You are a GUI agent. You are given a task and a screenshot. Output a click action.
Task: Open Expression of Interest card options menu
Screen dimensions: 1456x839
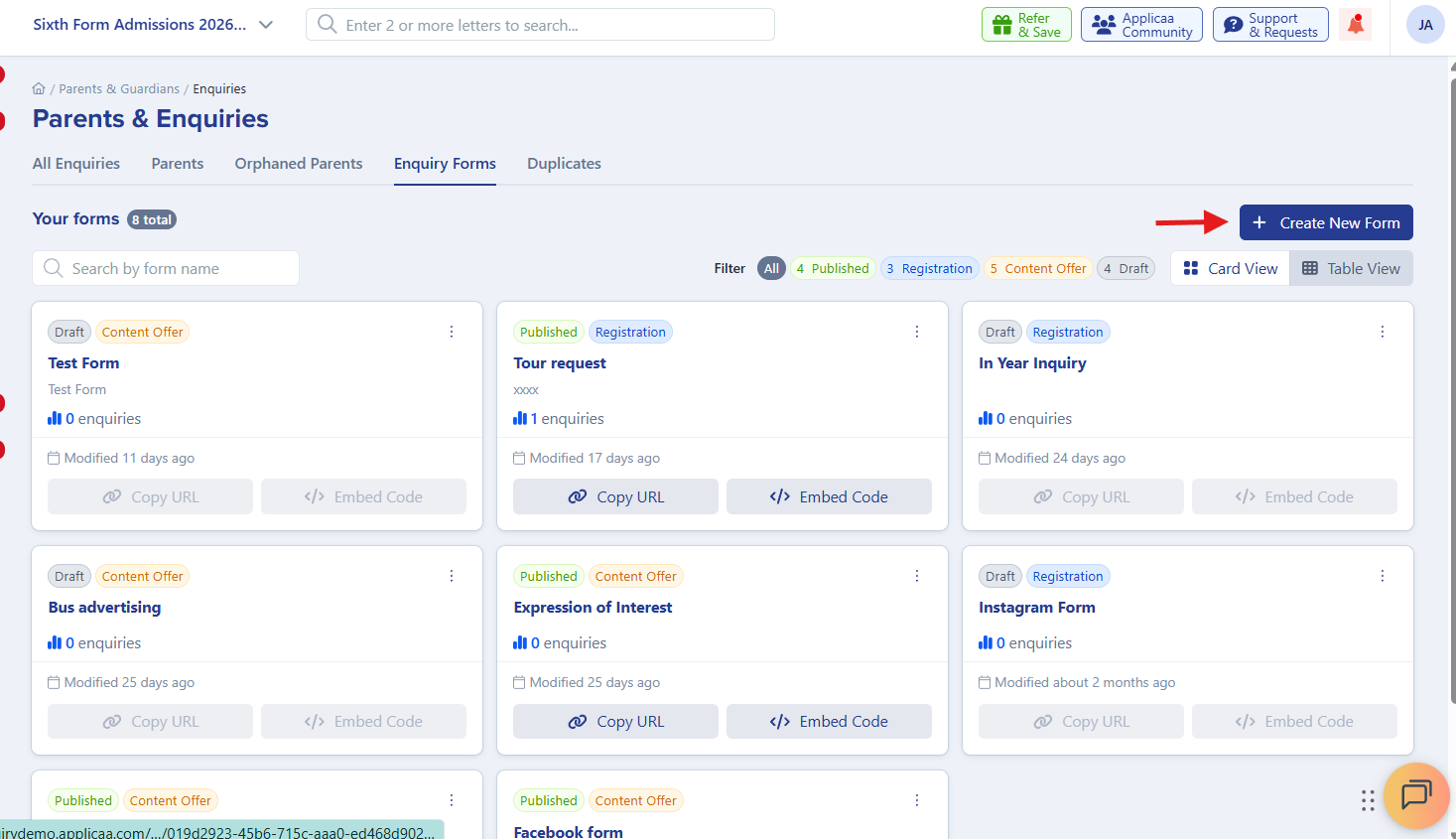(x=917, y=576)
